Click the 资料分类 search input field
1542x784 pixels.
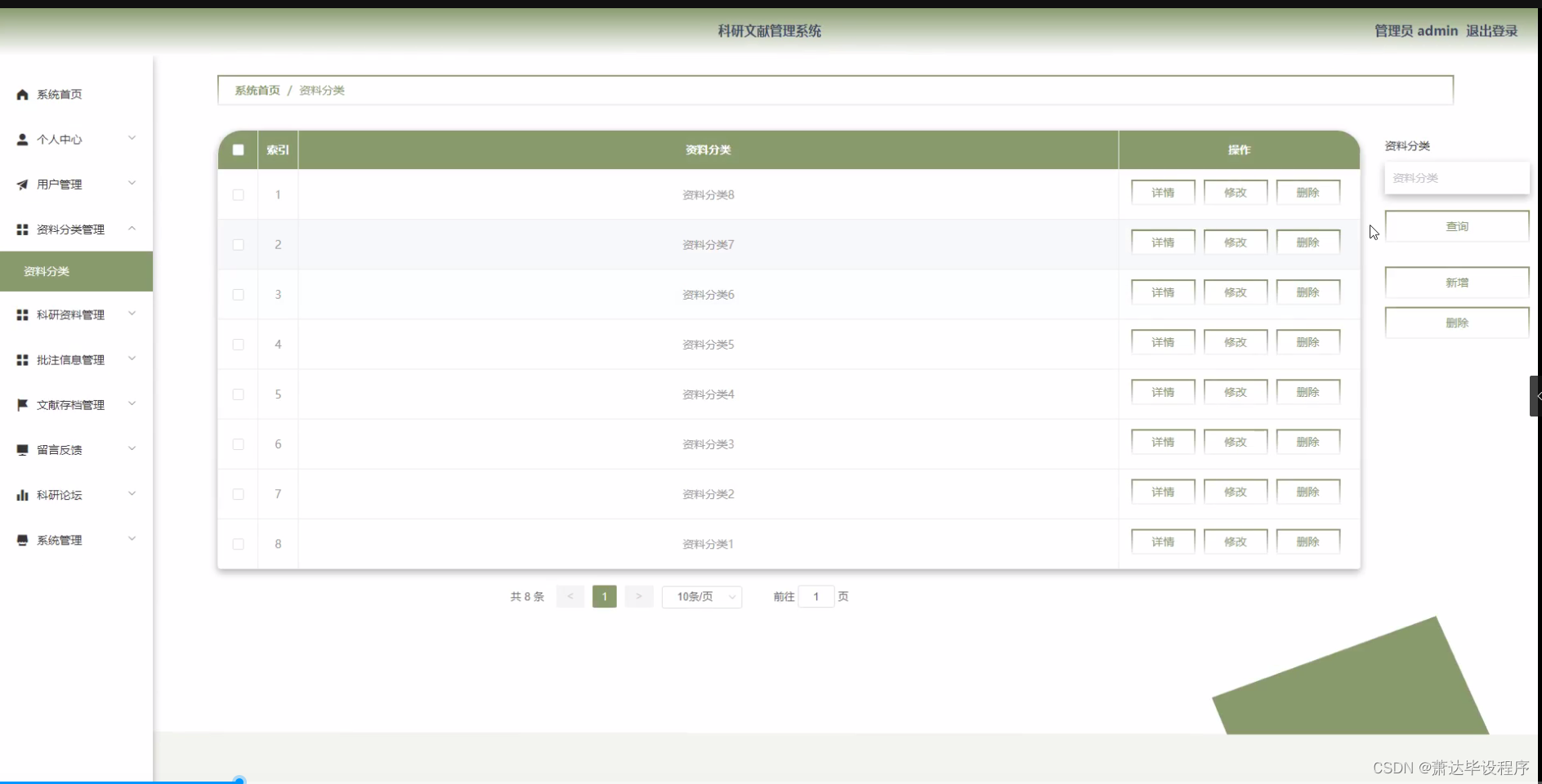pos(1457,178)
